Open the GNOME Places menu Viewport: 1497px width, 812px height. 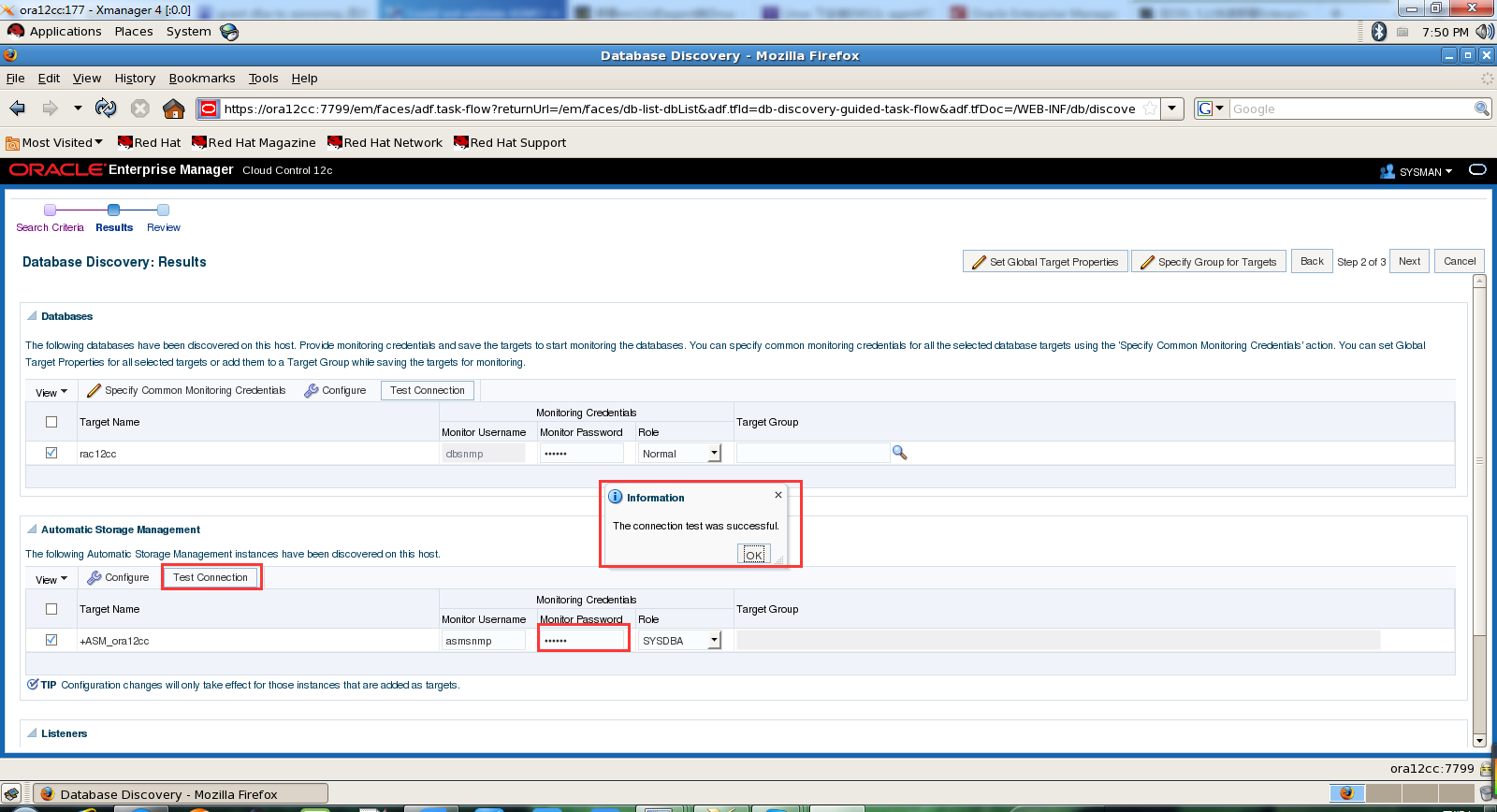click(x=134, y=32)
